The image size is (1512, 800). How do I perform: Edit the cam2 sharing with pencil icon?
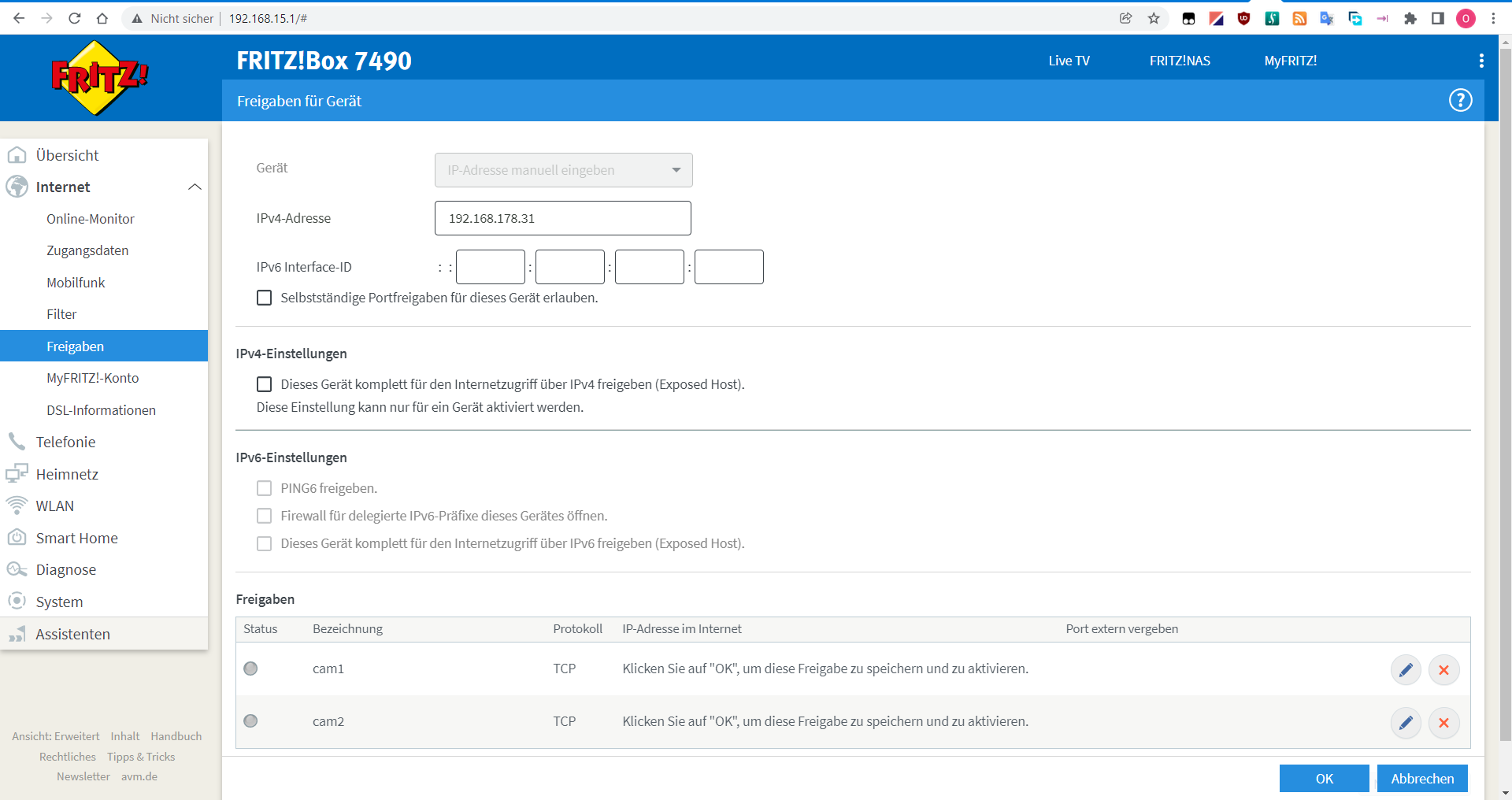(1405, 723)
